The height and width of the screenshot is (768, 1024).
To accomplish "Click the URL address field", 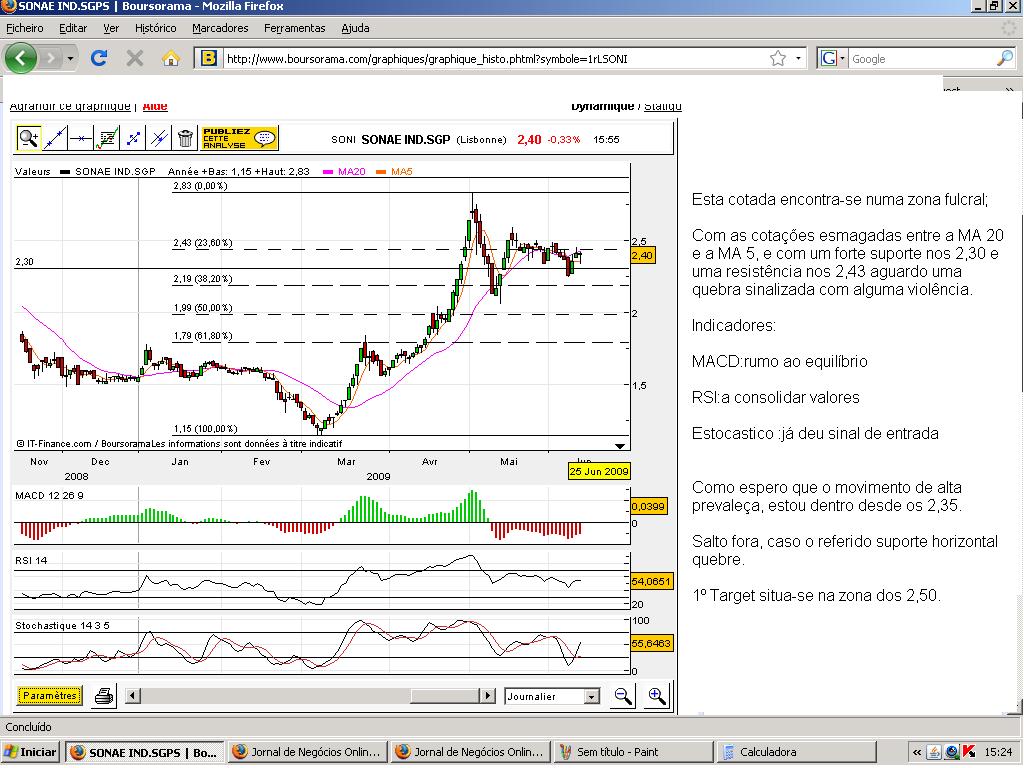I will point(493,59).
